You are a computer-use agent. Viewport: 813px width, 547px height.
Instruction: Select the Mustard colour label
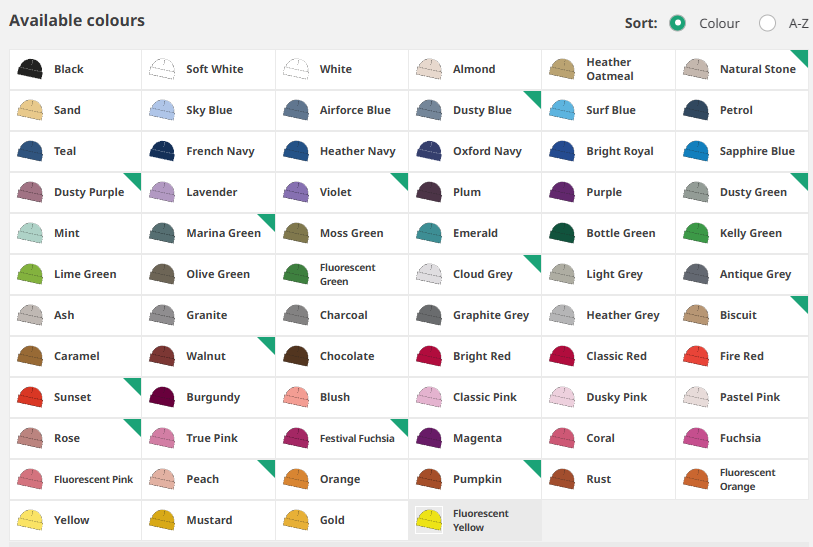209,520
